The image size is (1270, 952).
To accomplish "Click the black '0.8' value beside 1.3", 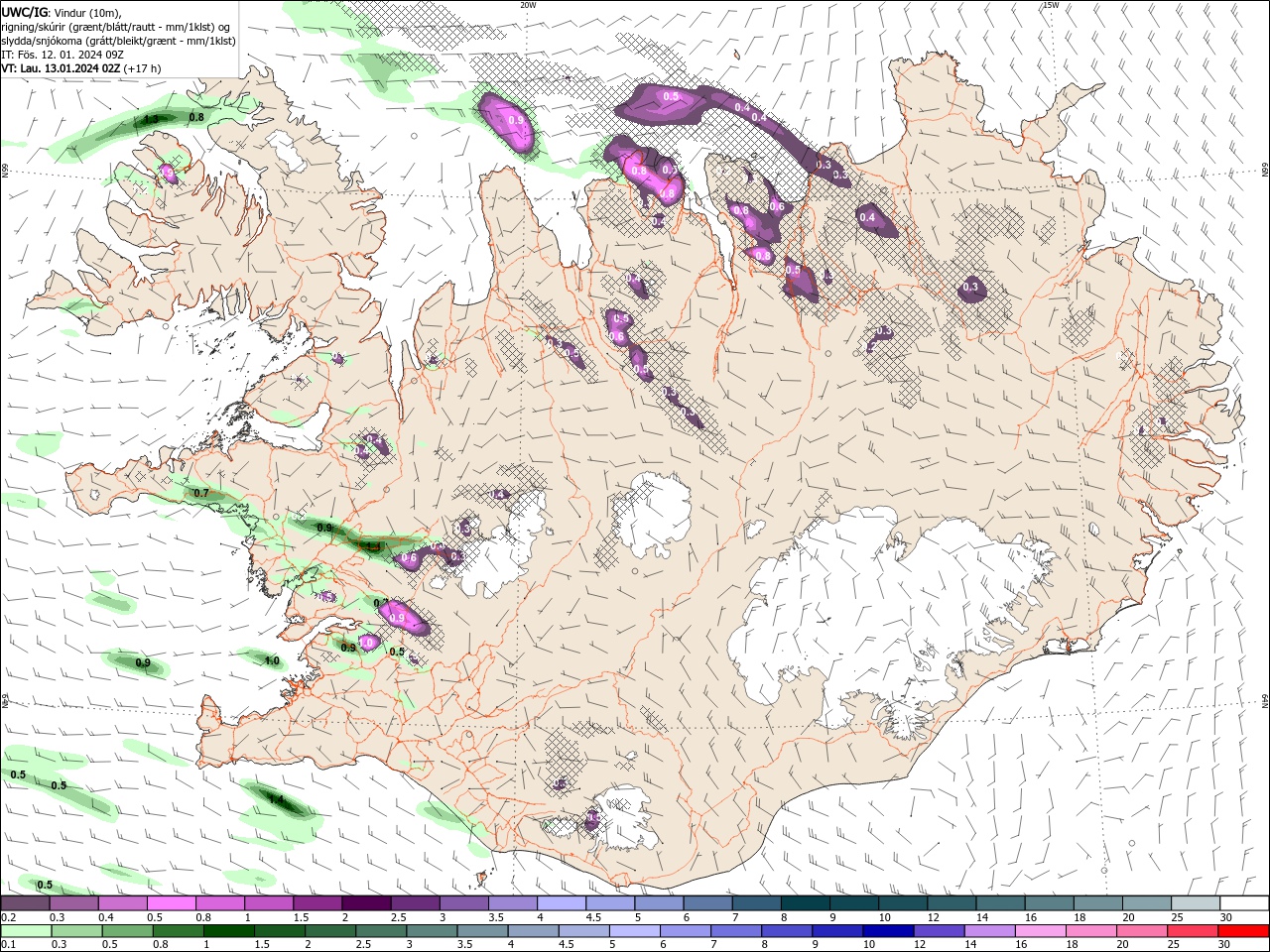I will click(x=196, y=117).
